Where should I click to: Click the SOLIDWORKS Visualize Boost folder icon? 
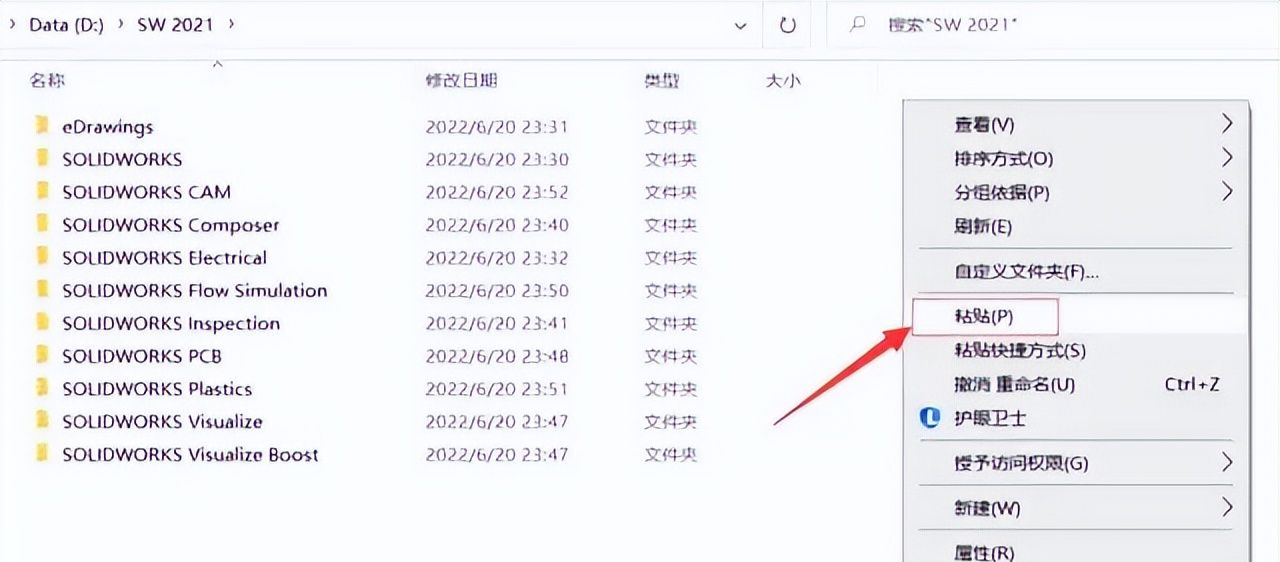point(42,453)
